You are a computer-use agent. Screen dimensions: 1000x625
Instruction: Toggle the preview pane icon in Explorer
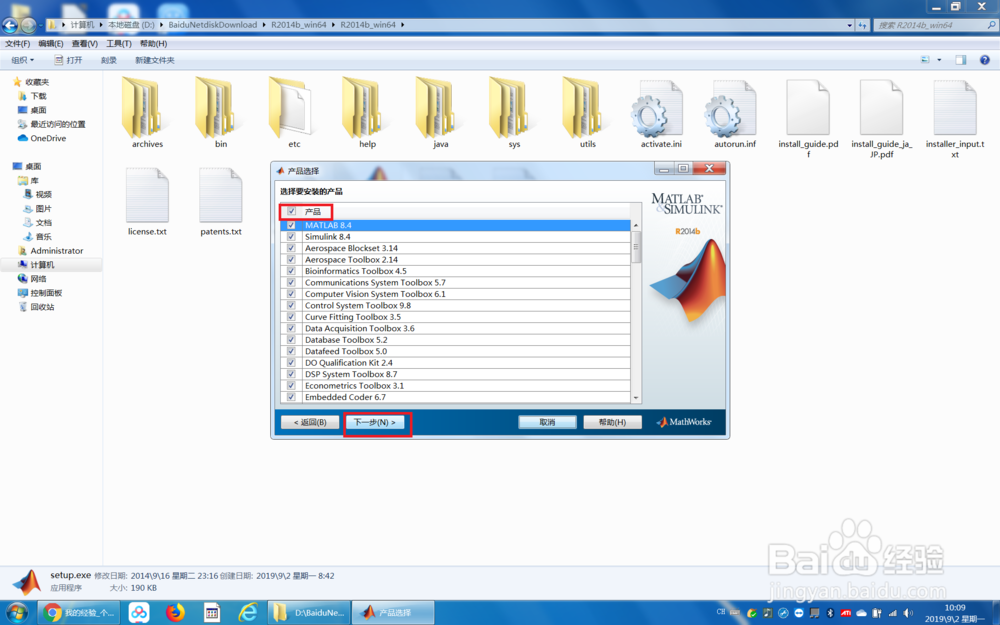click(960, 60)
